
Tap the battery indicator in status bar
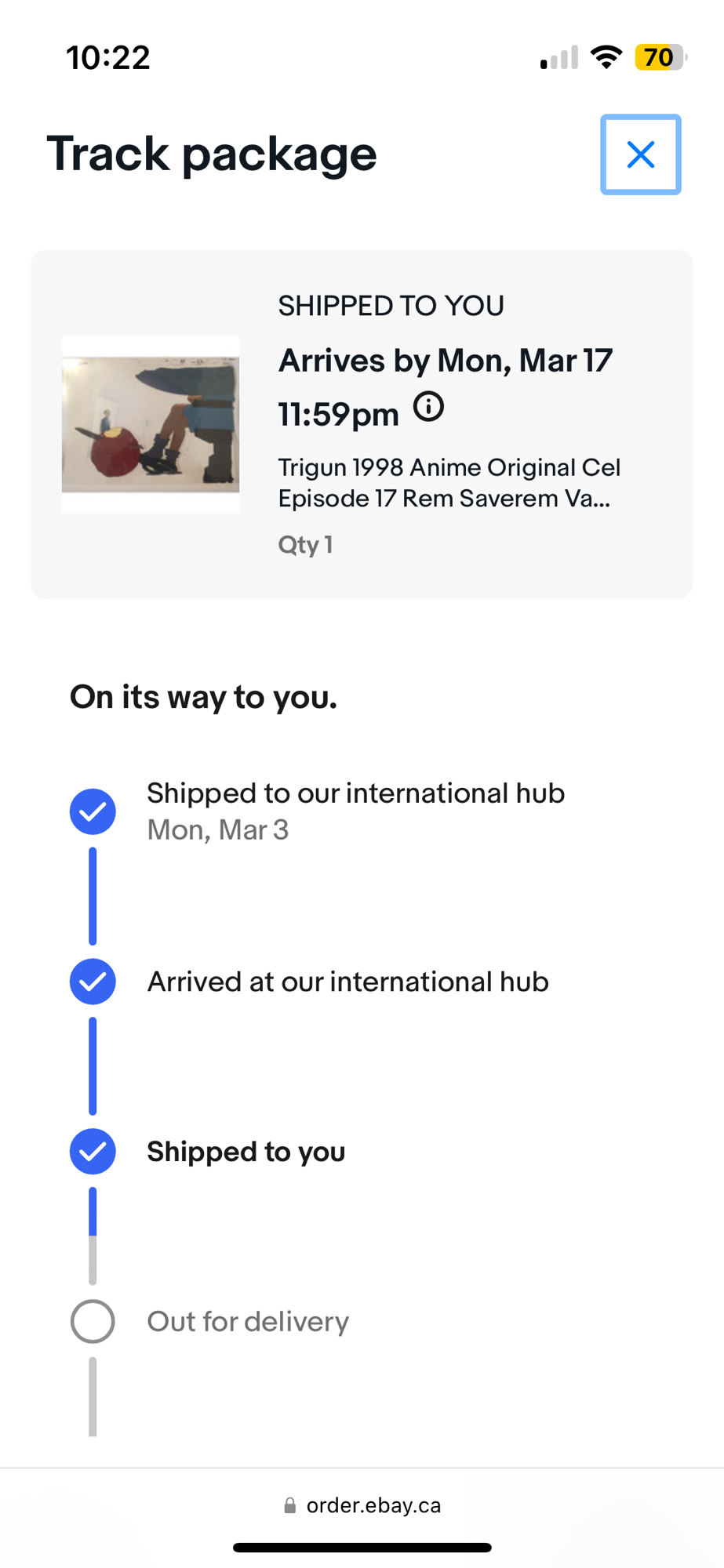(660, 57)
